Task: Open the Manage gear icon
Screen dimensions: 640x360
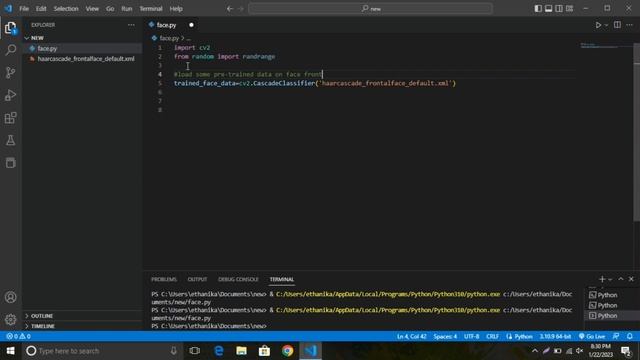Action: [11, 320]
